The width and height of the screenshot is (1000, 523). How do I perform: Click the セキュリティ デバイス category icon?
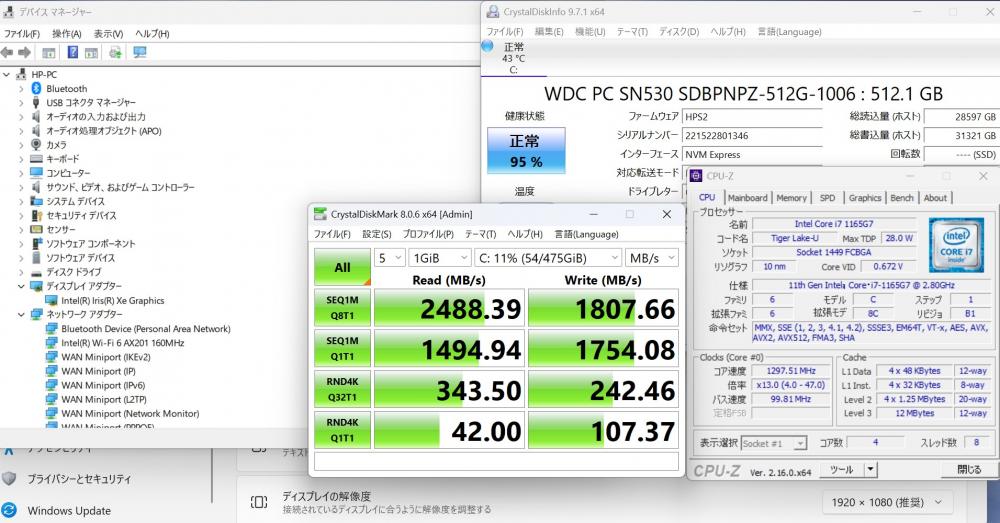(36, 215)
